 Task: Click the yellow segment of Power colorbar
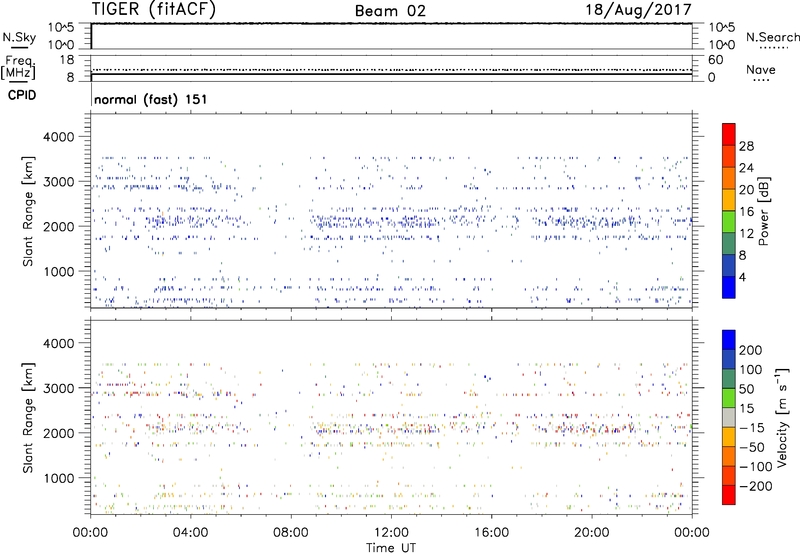click(729, 200)
